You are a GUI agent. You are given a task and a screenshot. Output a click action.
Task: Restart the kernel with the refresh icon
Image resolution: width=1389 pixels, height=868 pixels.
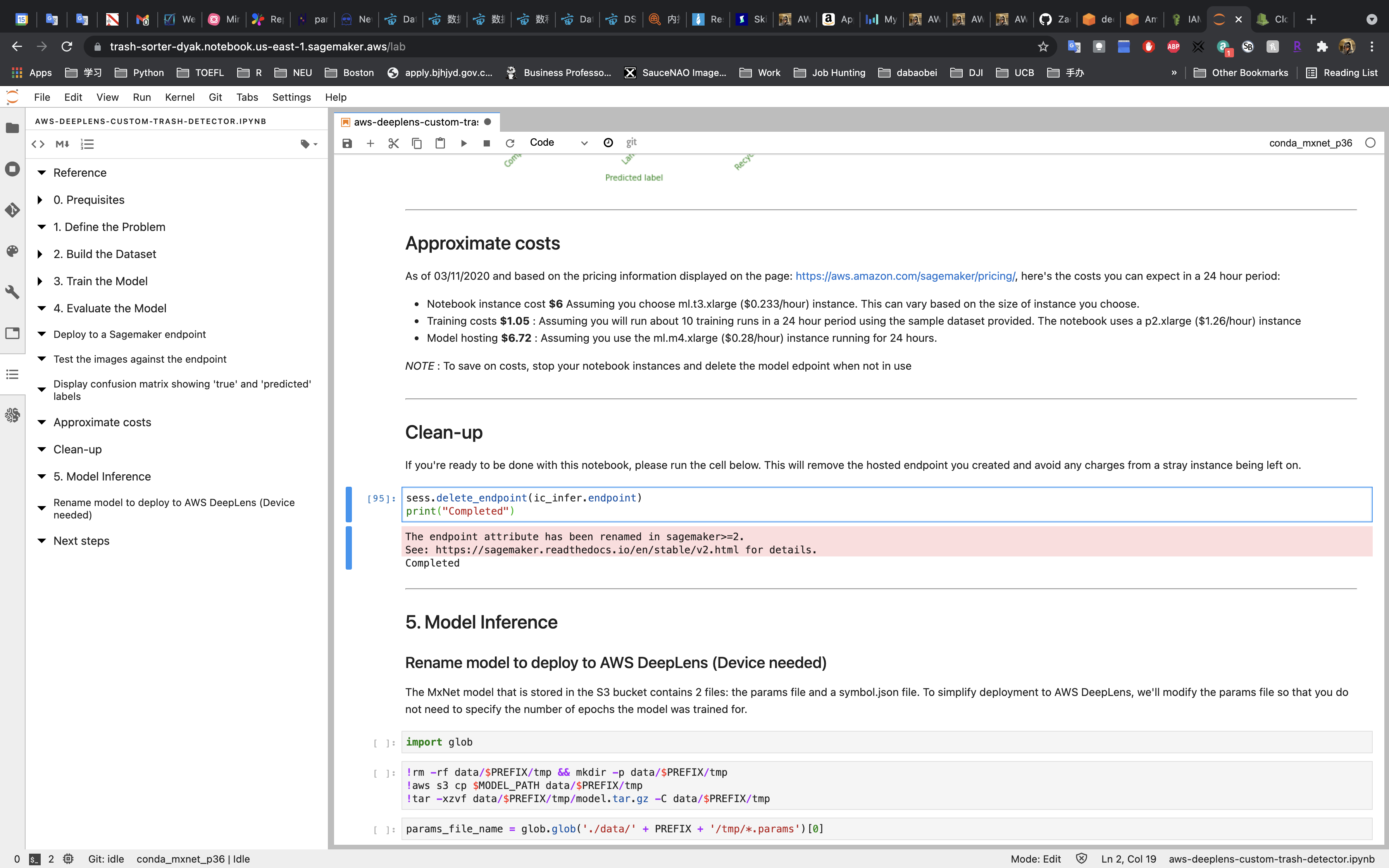(510, 143)
